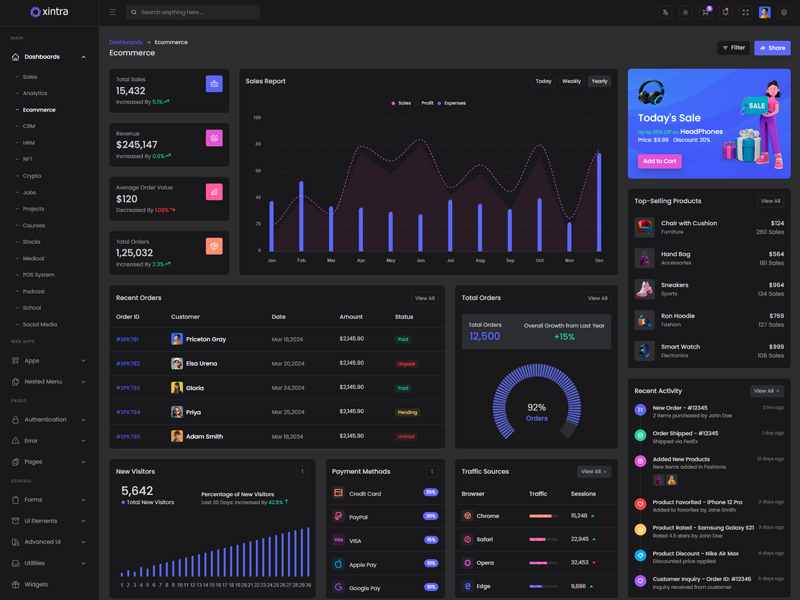800x600 pixels.
Task: Focus the Search anything here field
Action: (195, 13)
